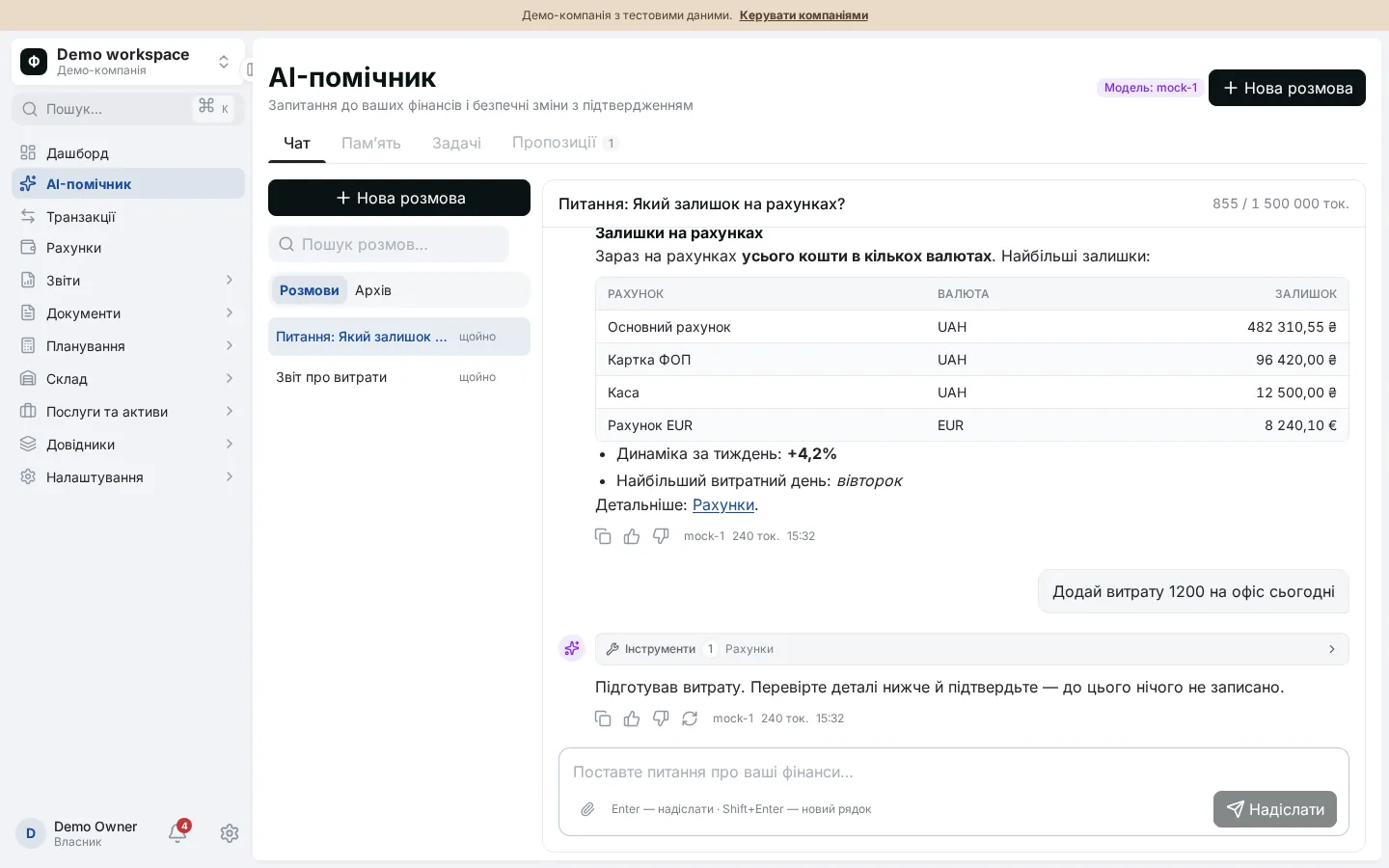Open settings gear next to the notifications bell
1389x868 pixels.
[230, 833]
